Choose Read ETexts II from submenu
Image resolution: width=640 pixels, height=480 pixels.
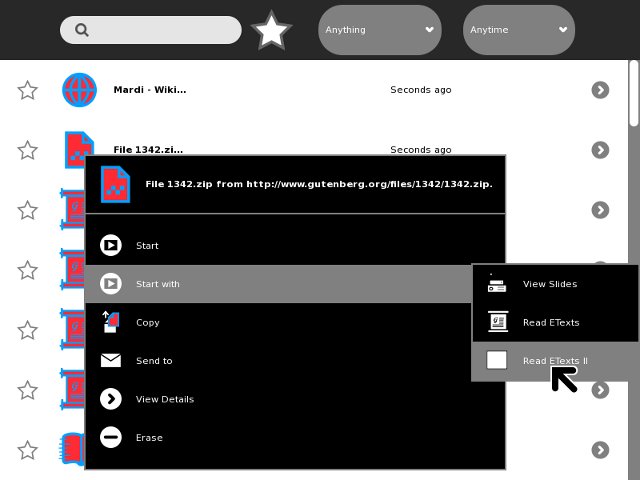tap(554, 361)
